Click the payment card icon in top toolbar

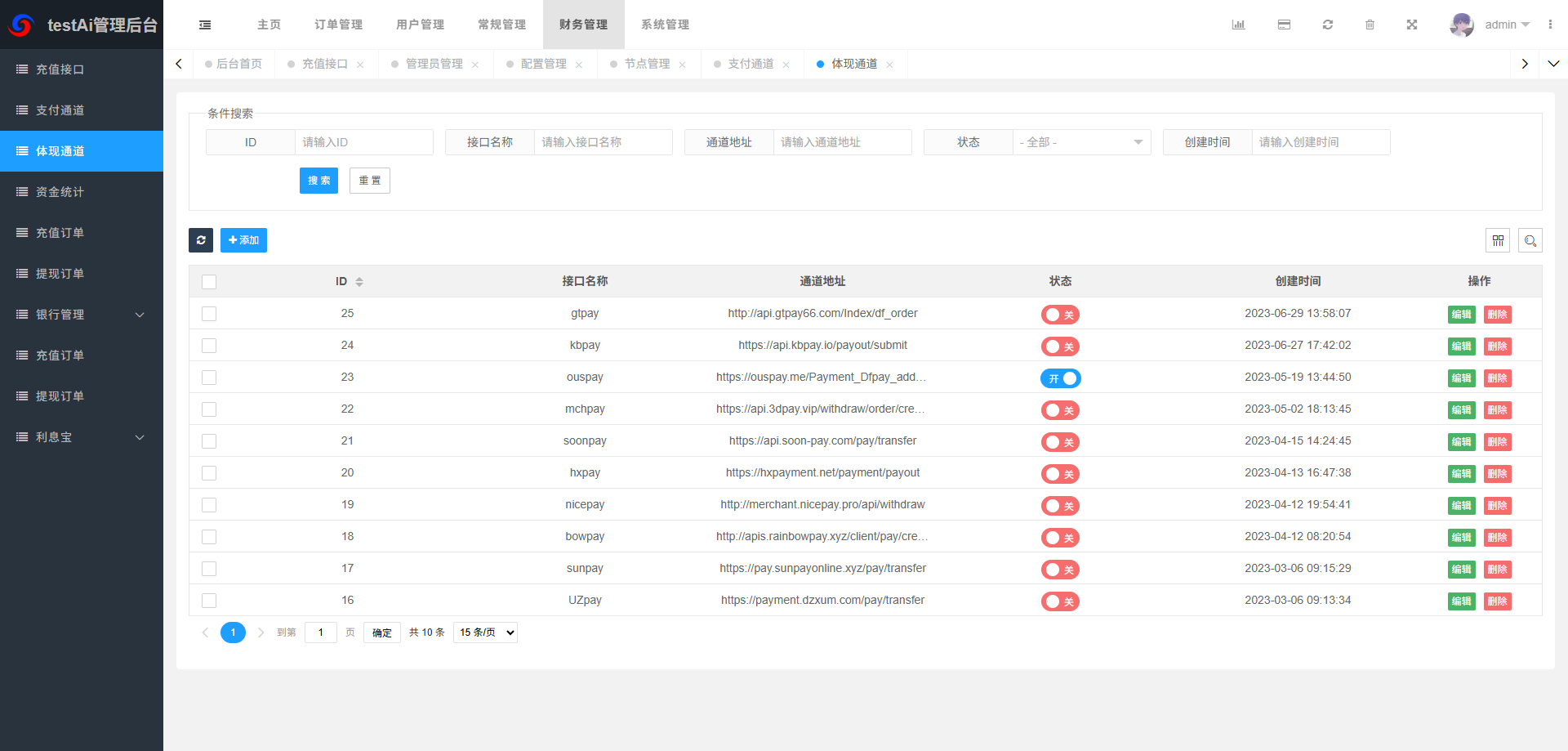tap(1284, 25)
